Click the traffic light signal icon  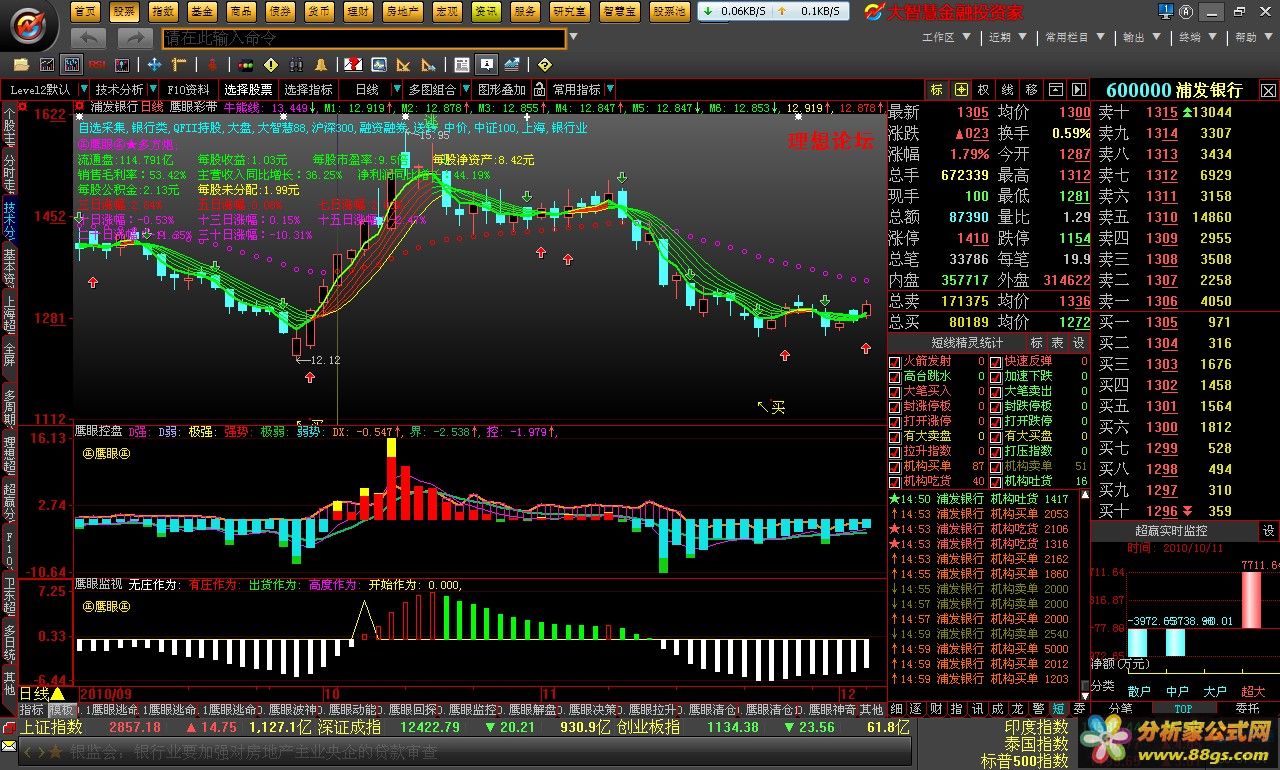(x=245, y=65)
